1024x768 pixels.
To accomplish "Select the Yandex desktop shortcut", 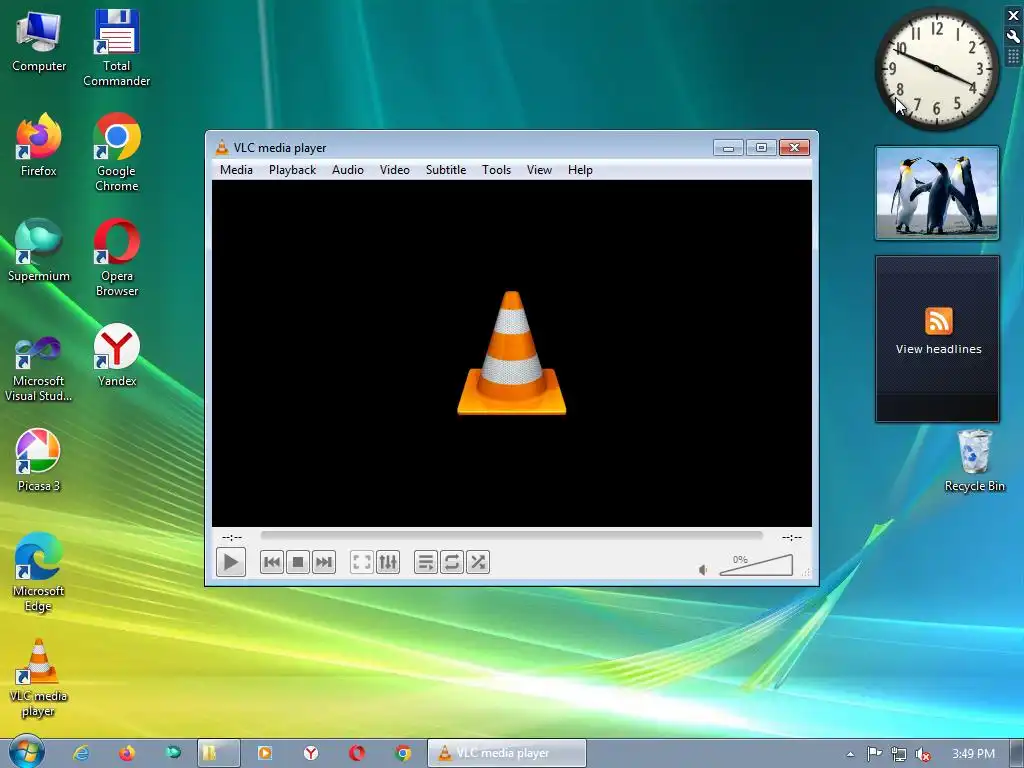I will (x=117, y=355).
